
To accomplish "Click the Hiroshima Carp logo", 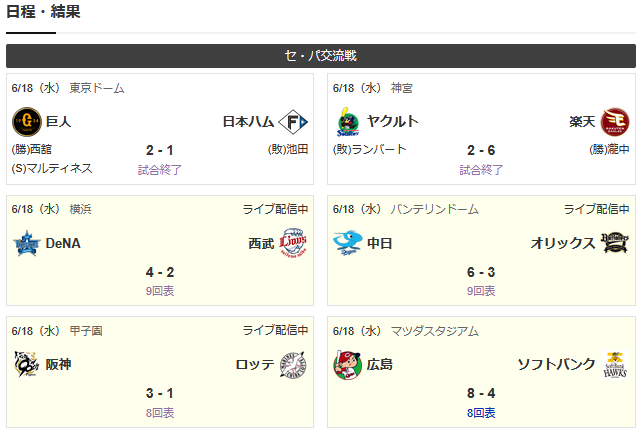I will pyautogui.click(x=347, y=365).
